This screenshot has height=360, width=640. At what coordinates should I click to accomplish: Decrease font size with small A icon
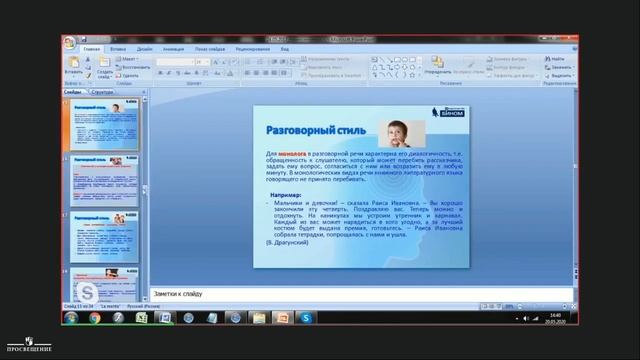click(x=224, y=62)
